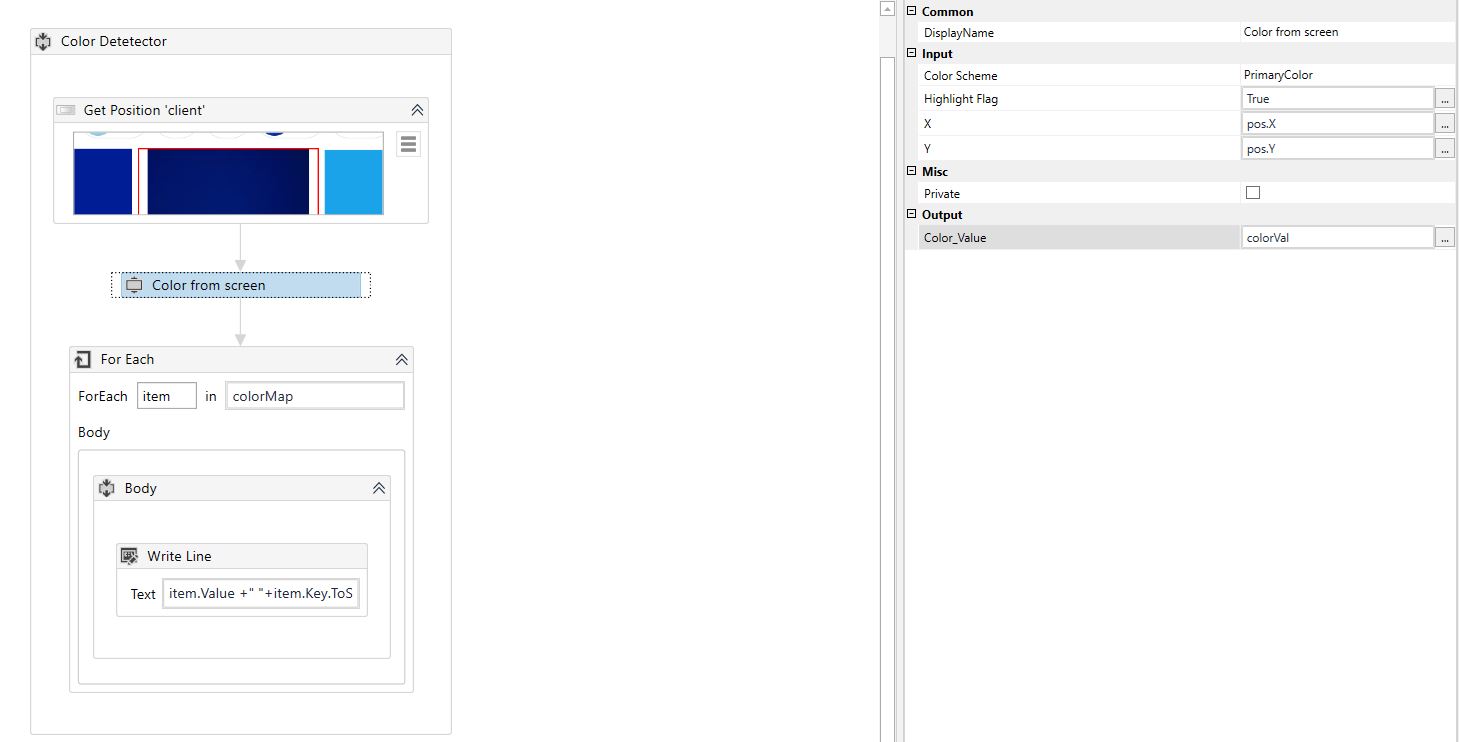Viewport: 1459px width, 742px height.
Task: Collapse the Get Position 'client' activity
Action: coord(417,110)
